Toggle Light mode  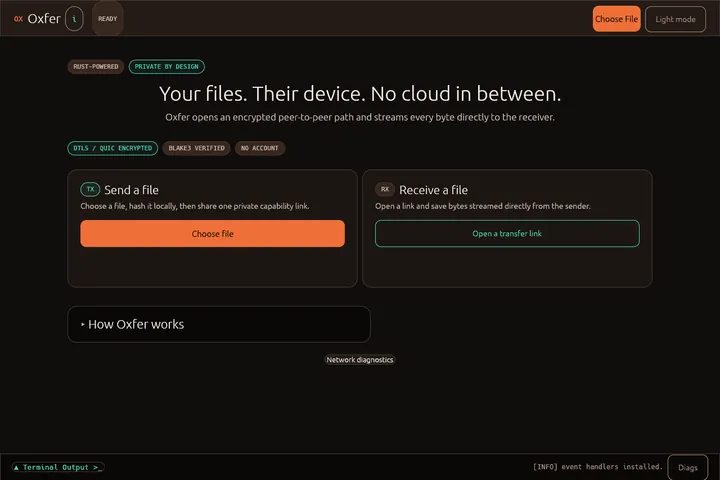(x=675, y=19)
